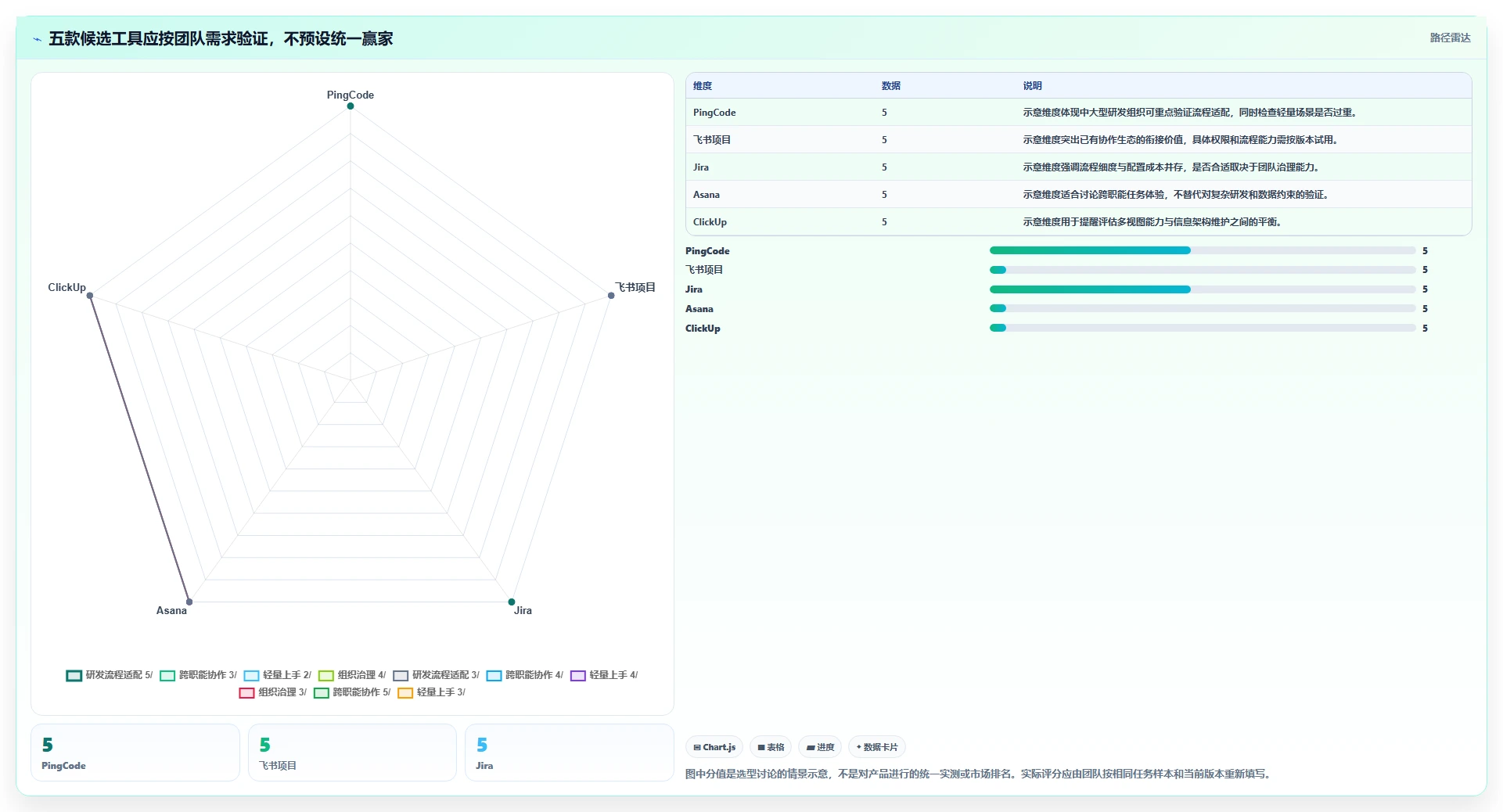
Task: Toggle legend item 组织治理 3/
Action: (x=272, y=692)
